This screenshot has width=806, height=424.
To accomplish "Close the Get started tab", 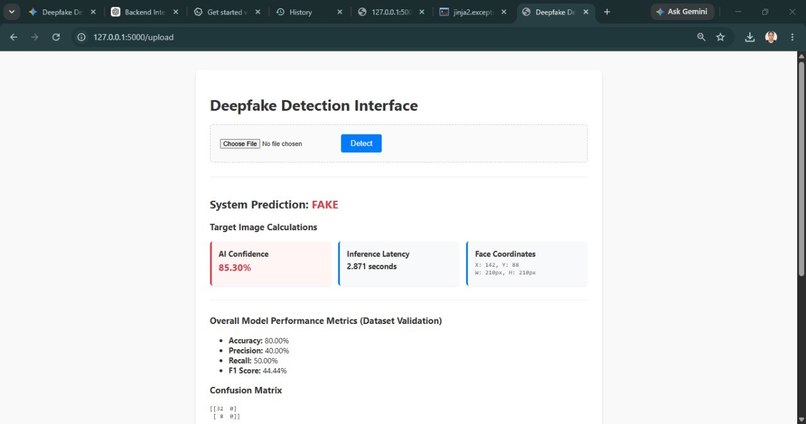I will 258,12.
